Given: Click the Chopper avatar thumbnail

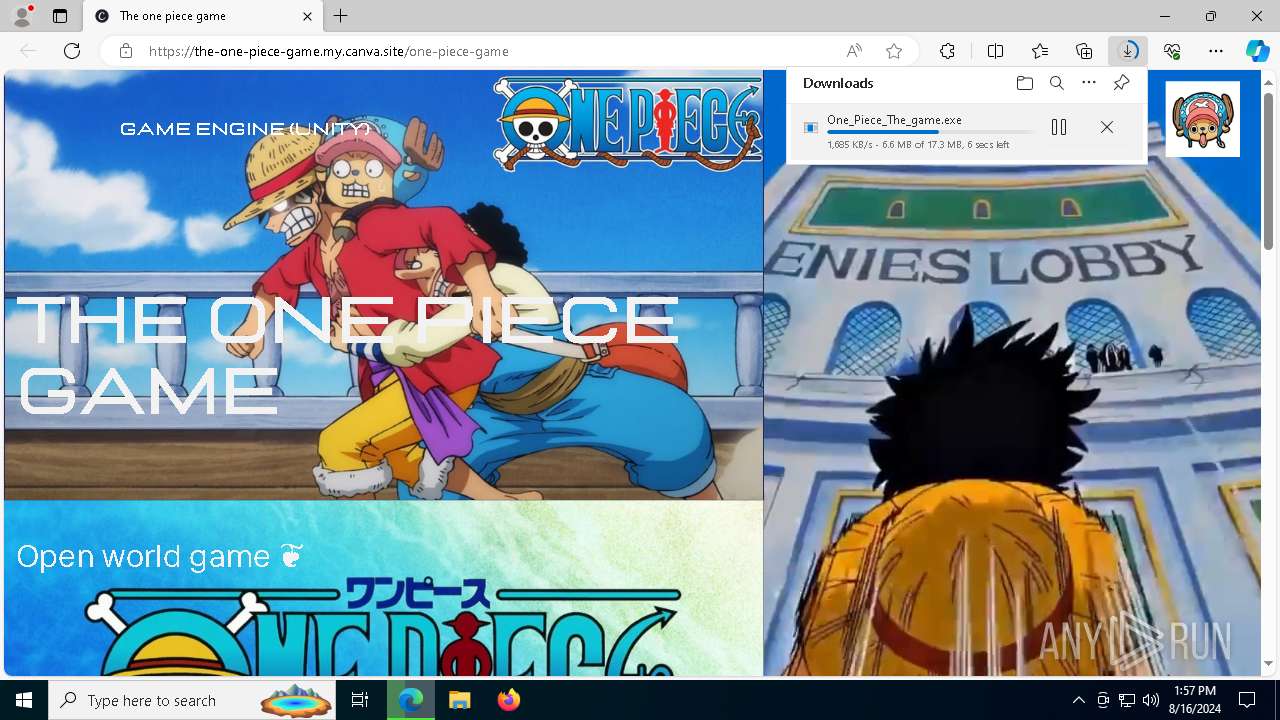Looking at the screenshot, I should [x=1202, y=119].
